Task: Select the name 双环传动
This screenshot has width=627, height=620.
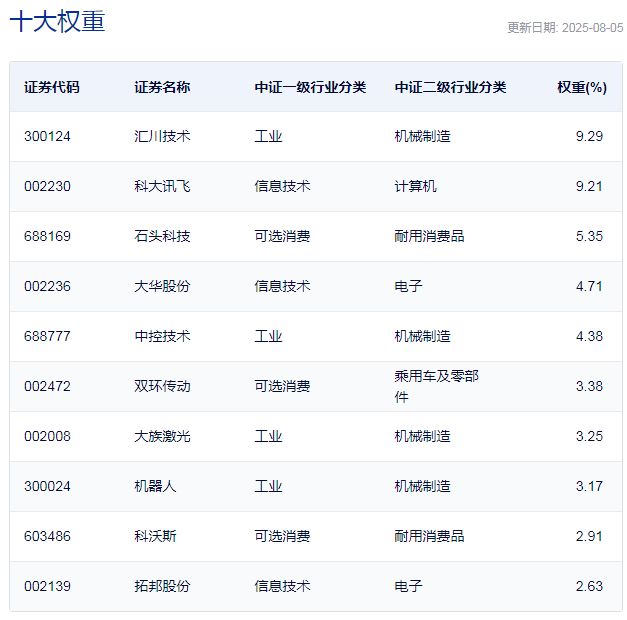Action: (x=162, y=386)
